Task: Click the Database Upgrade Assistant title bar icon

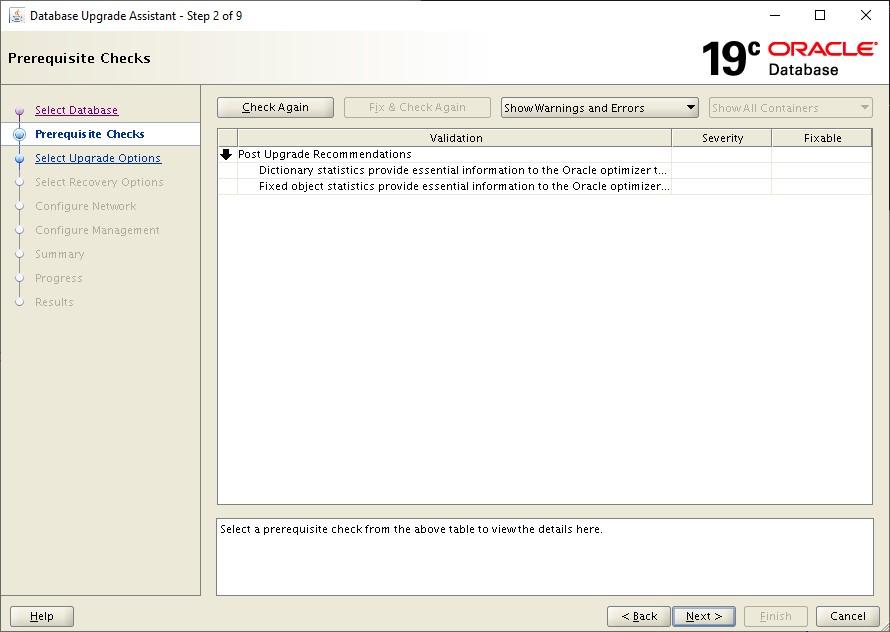Action: tap(14, 15)
